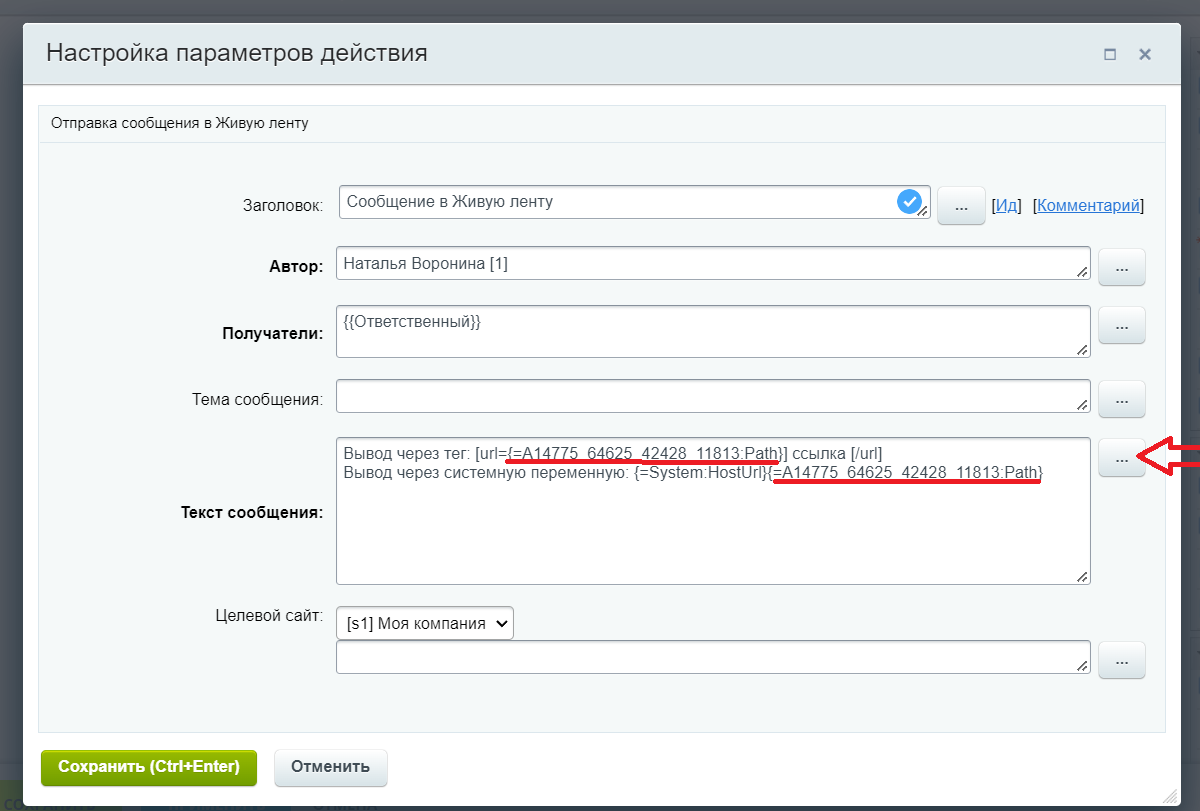The image size is (1200, 811).
Task: Click the Комментарий link
Action: point(1088,205)
